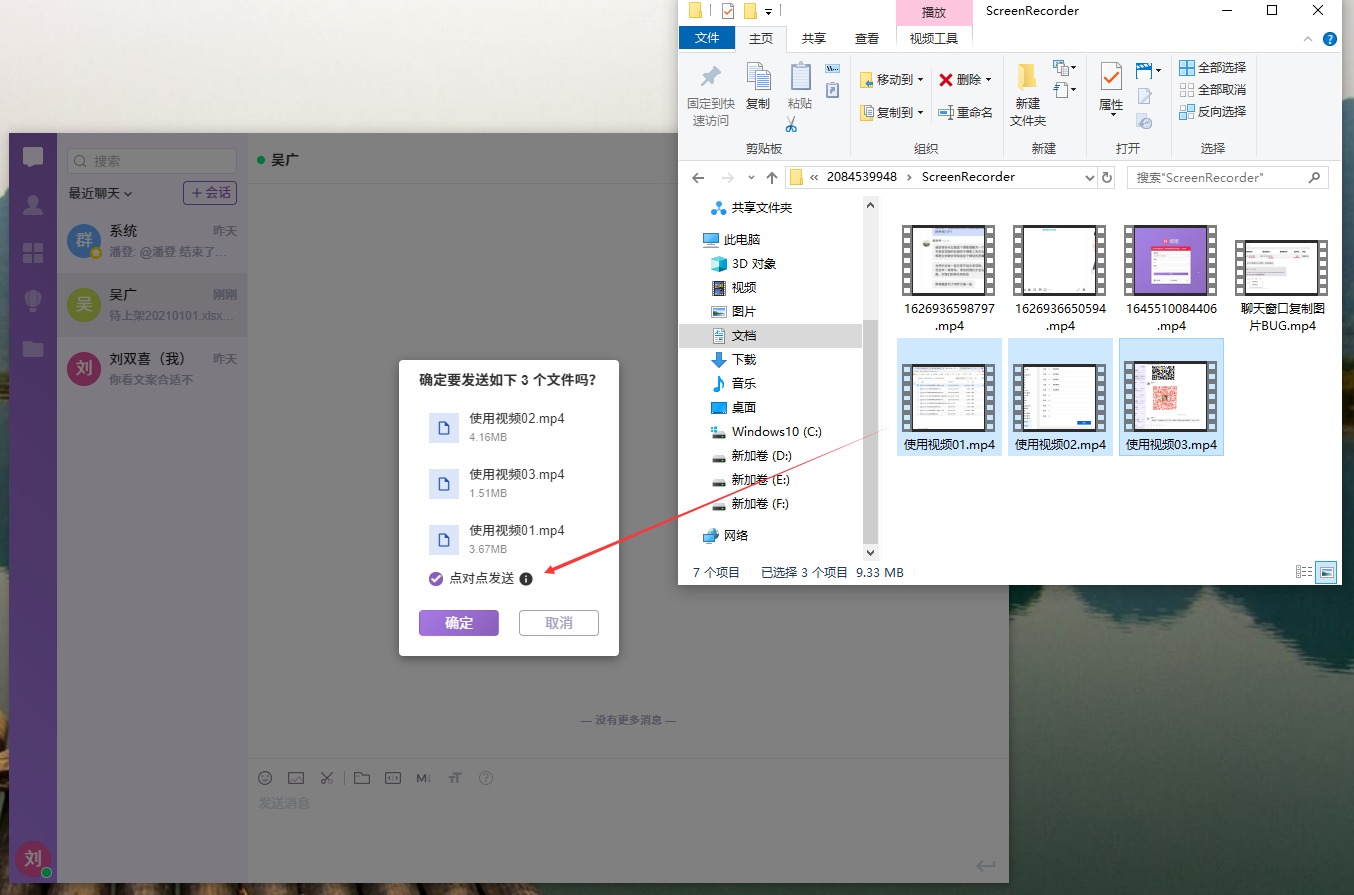The image size is (1354, 895).
Task: Click the help question icon in chat toolbar
Action: [486, 777]
